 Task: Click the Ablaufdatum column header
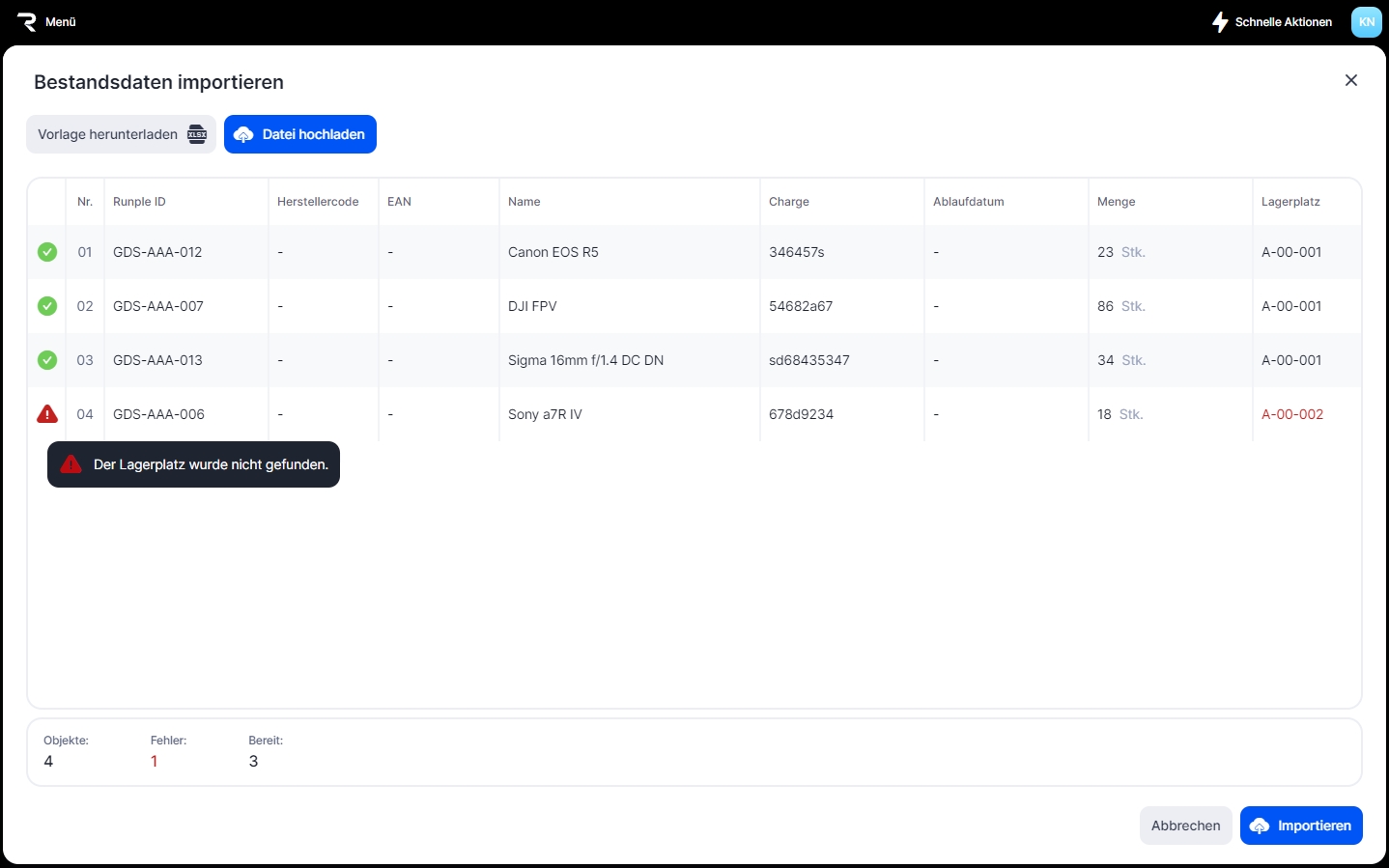968,202
